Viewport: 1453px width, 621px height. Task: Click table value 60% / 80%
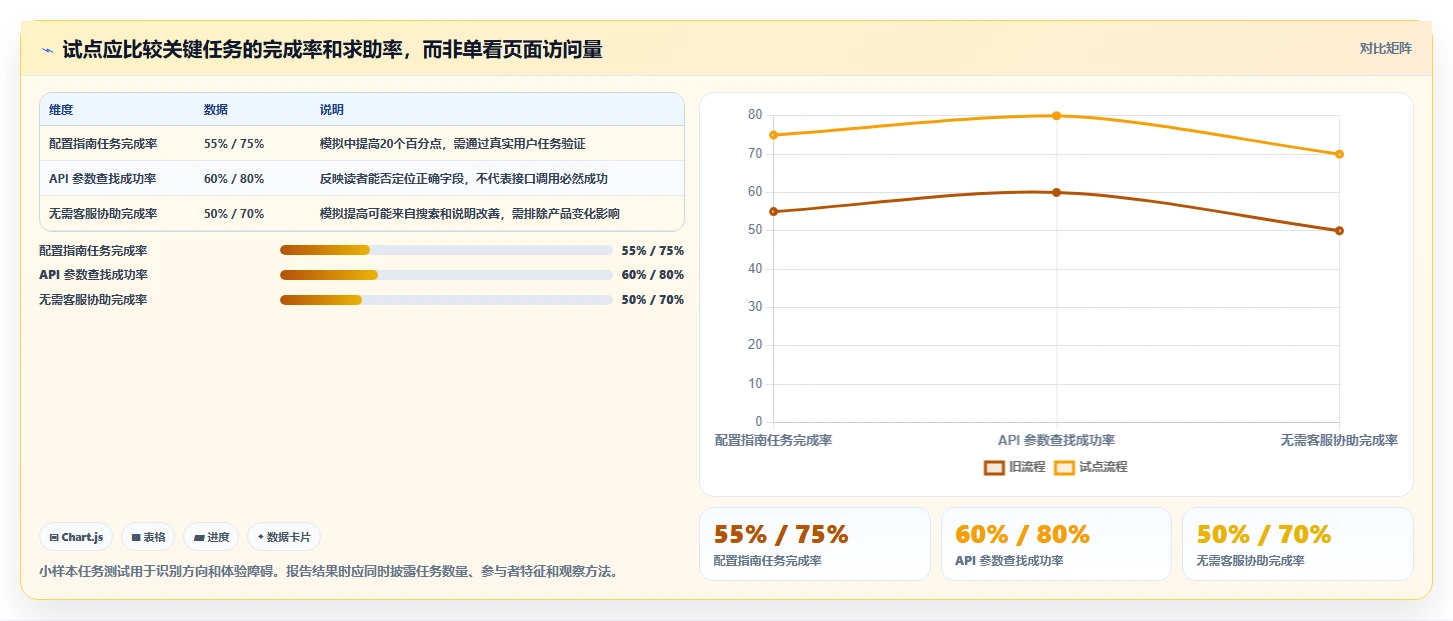pos(234,179)
